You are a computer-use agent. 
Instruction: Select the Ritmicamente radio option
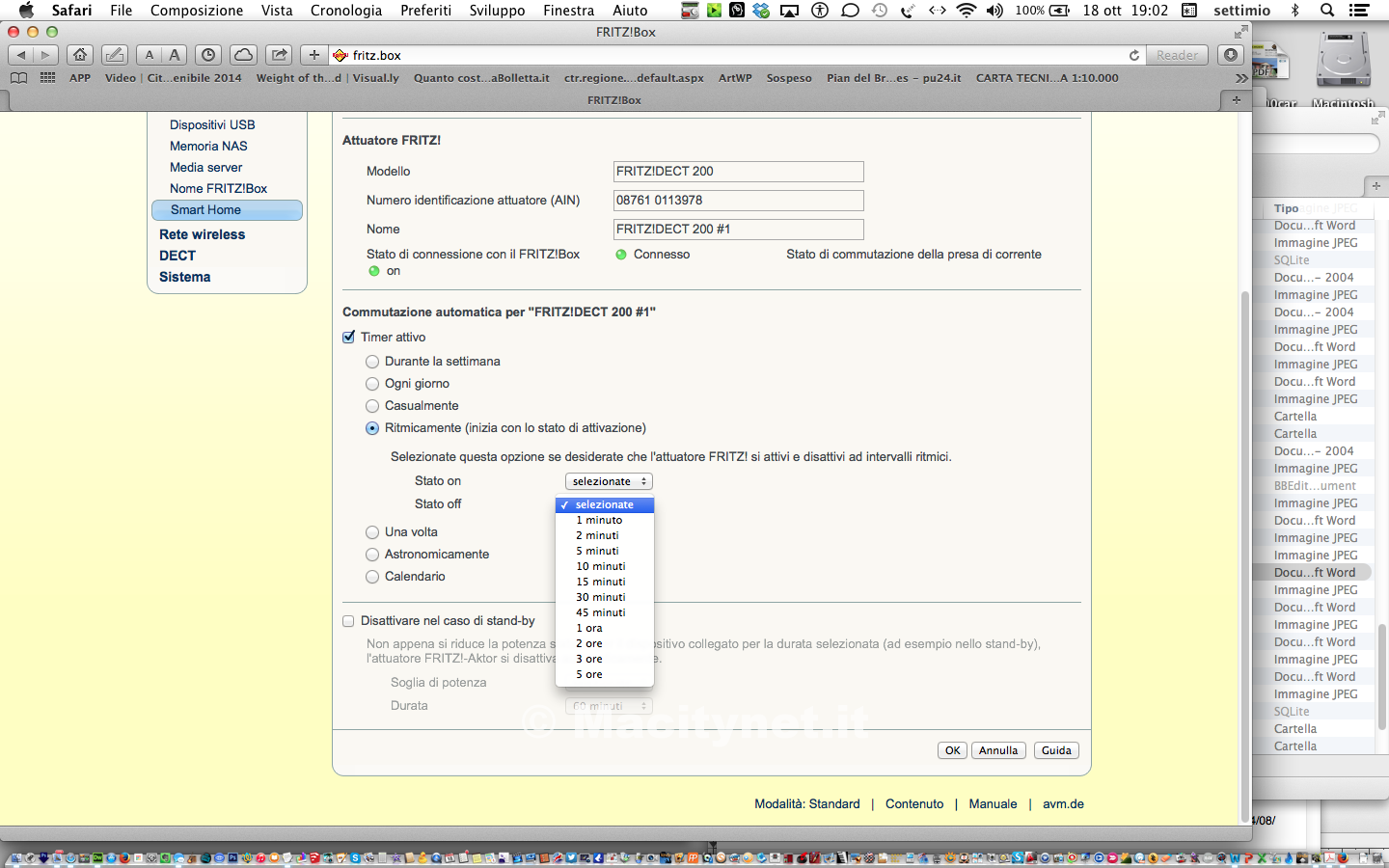(372, 428)
